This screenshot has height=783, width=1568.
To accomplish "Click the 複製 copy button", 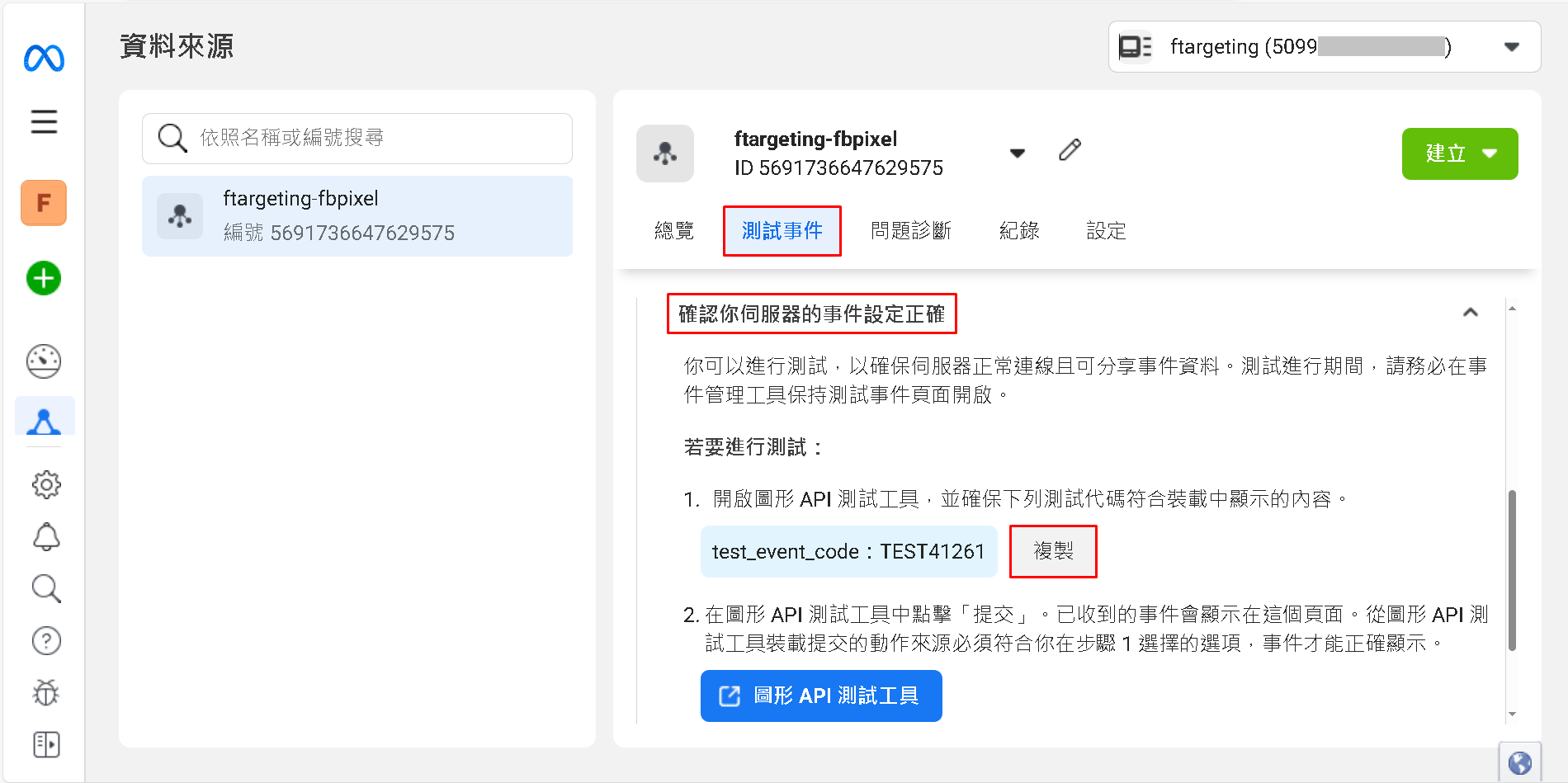I will (x=1054, y=551).
